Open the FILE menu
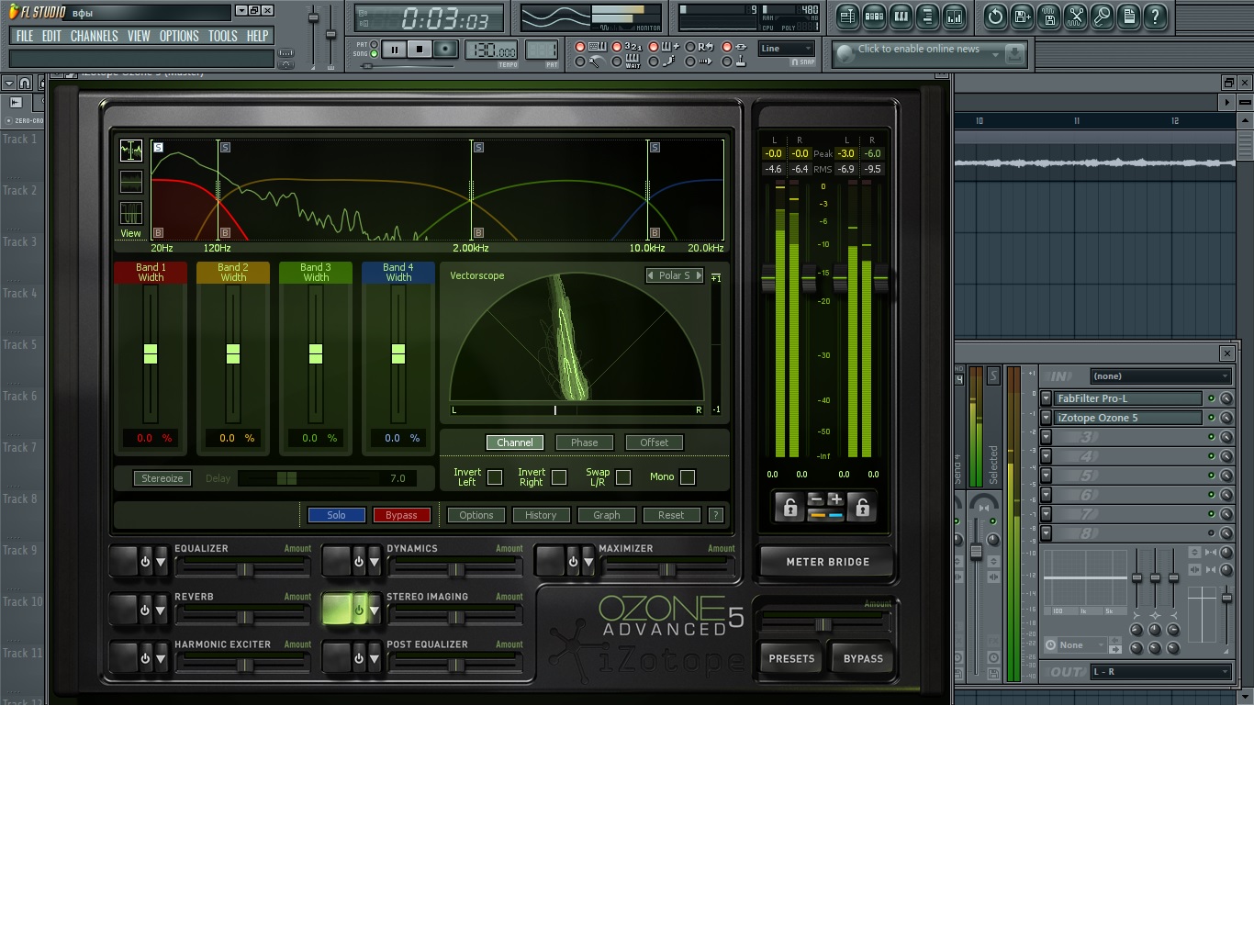Viewport: 1254px width, 952px height. point(25,36)
